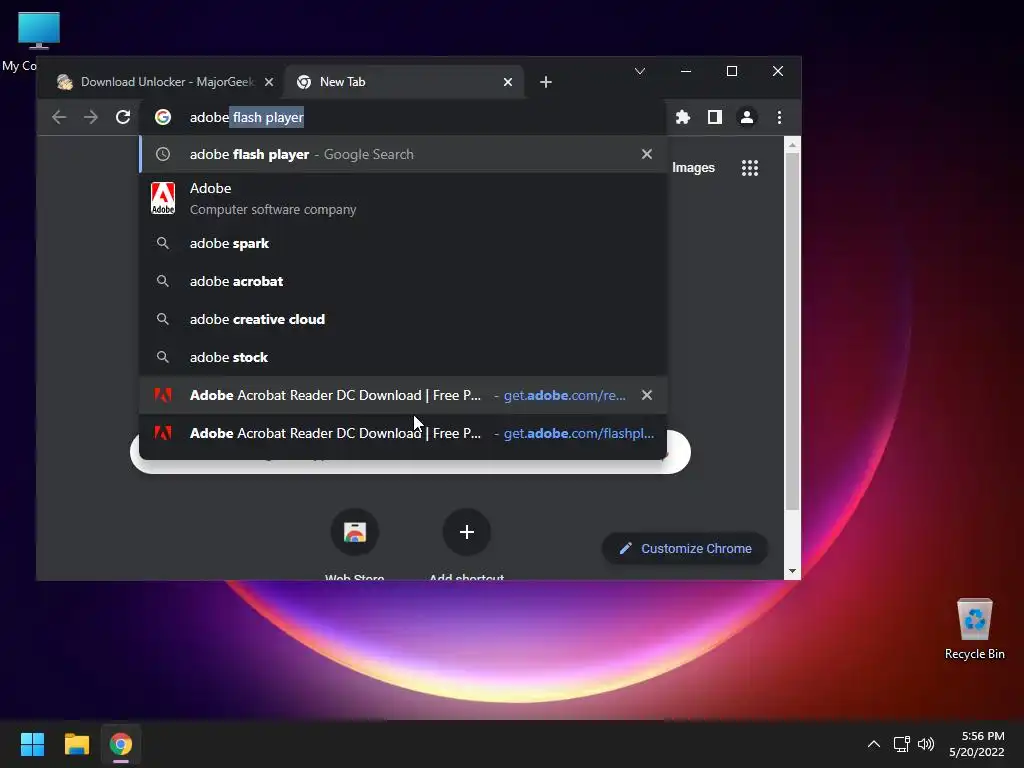
Task: Choose adobe spark suggestion
Action: coord(403,244)
